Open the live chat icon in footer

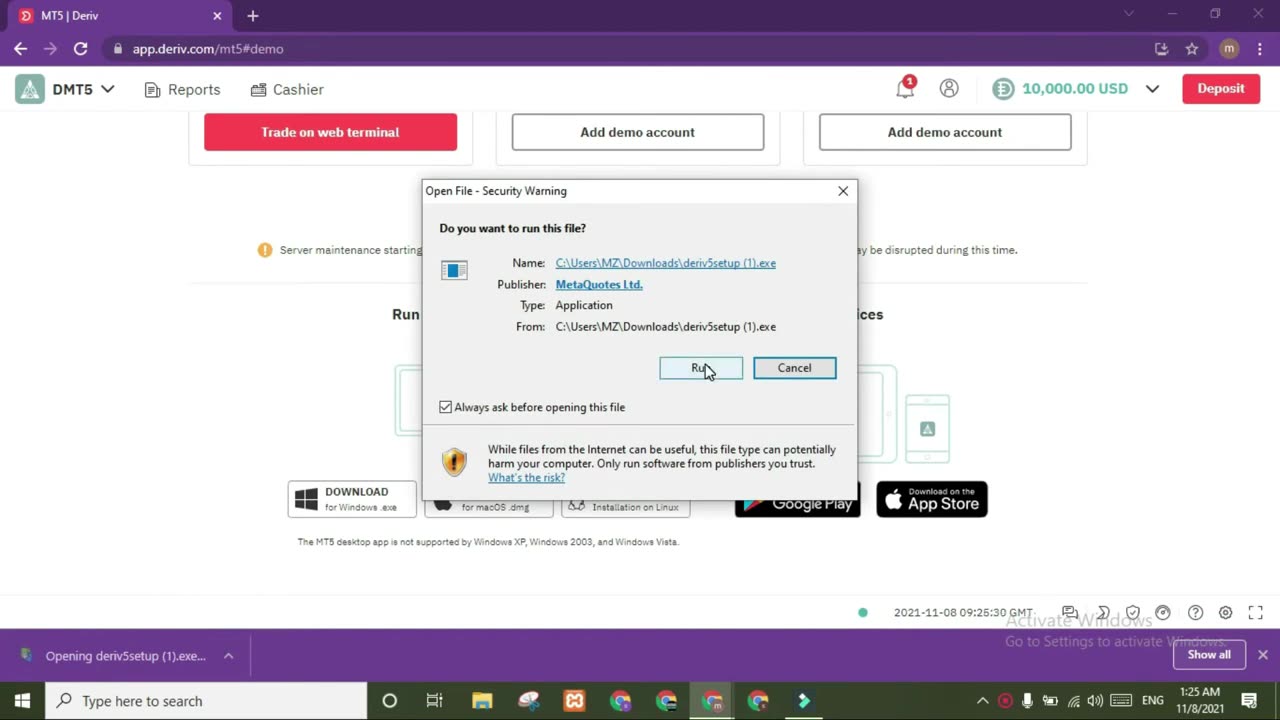pos(1070,613)
